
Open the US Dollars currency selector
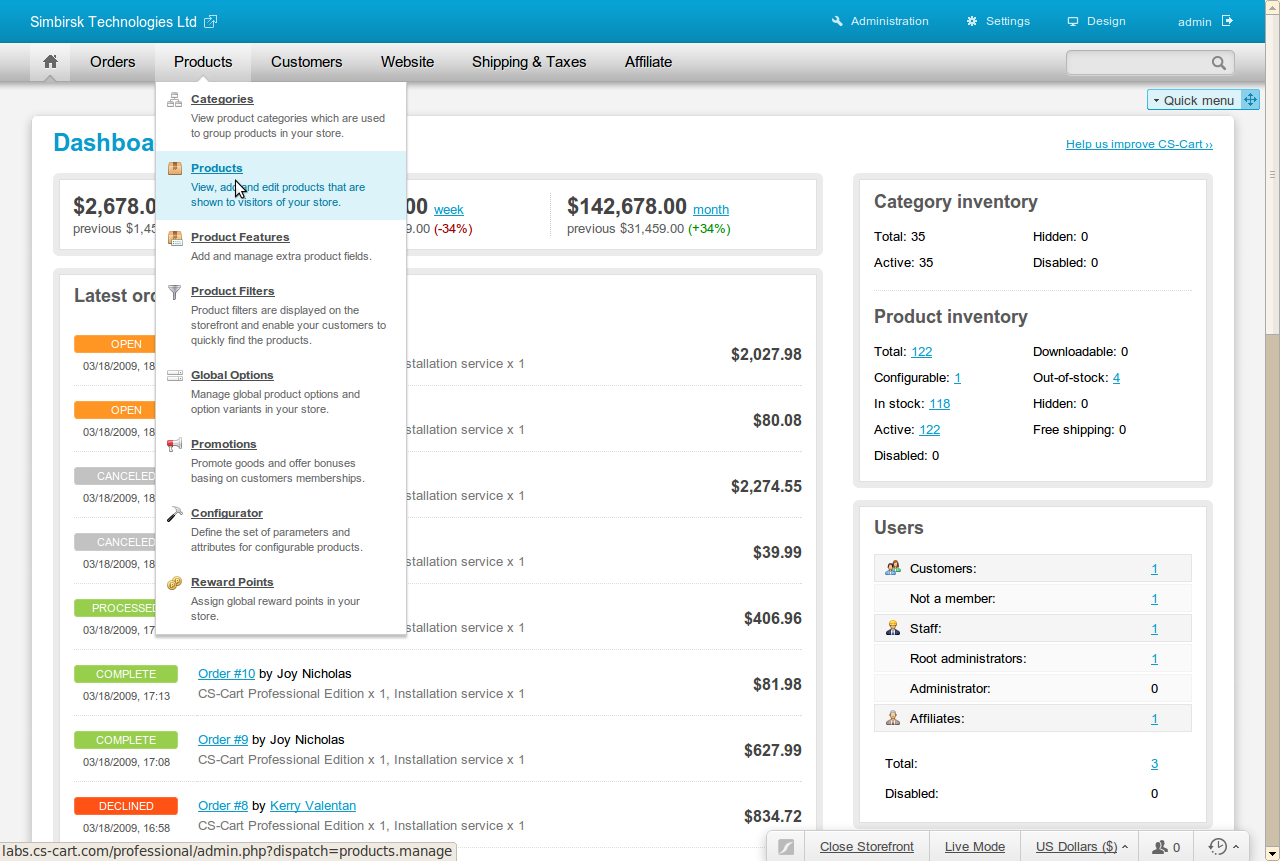tap(1081, 847)
